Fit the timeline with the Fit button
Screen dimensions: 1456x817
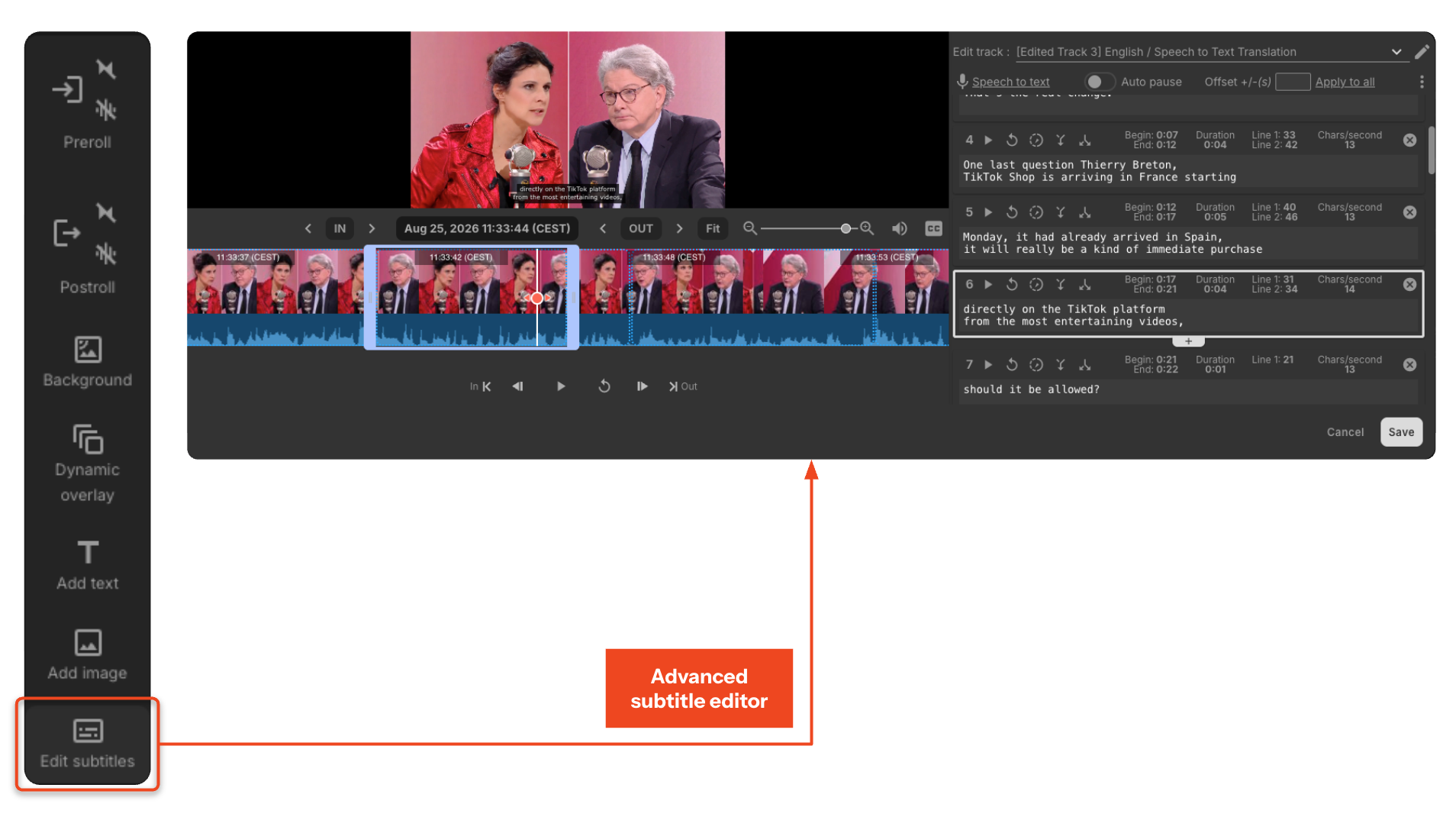click(x=712, y=228)
